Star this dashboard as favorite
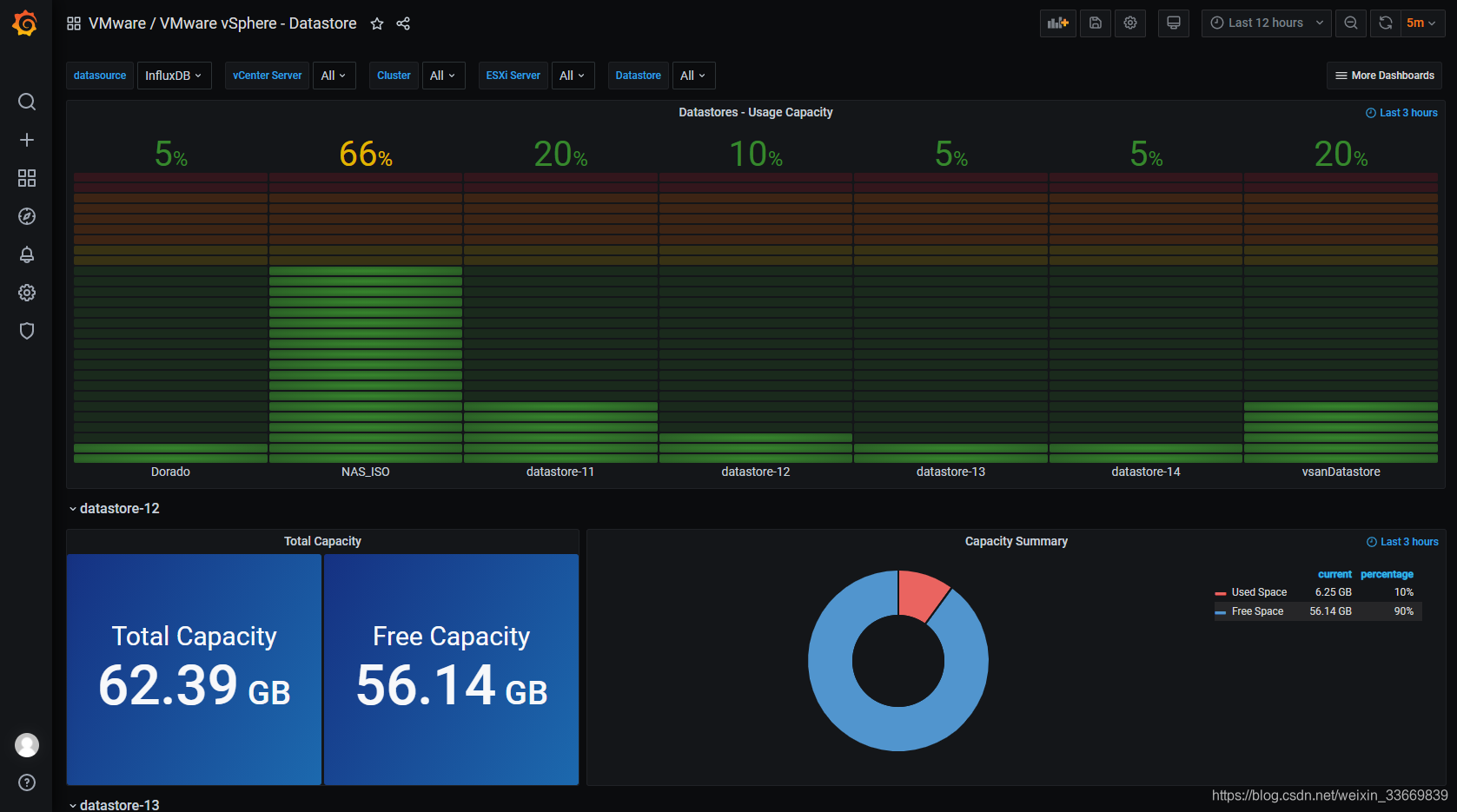This screenshot has height=812, width=1457. tap(377, 23)
